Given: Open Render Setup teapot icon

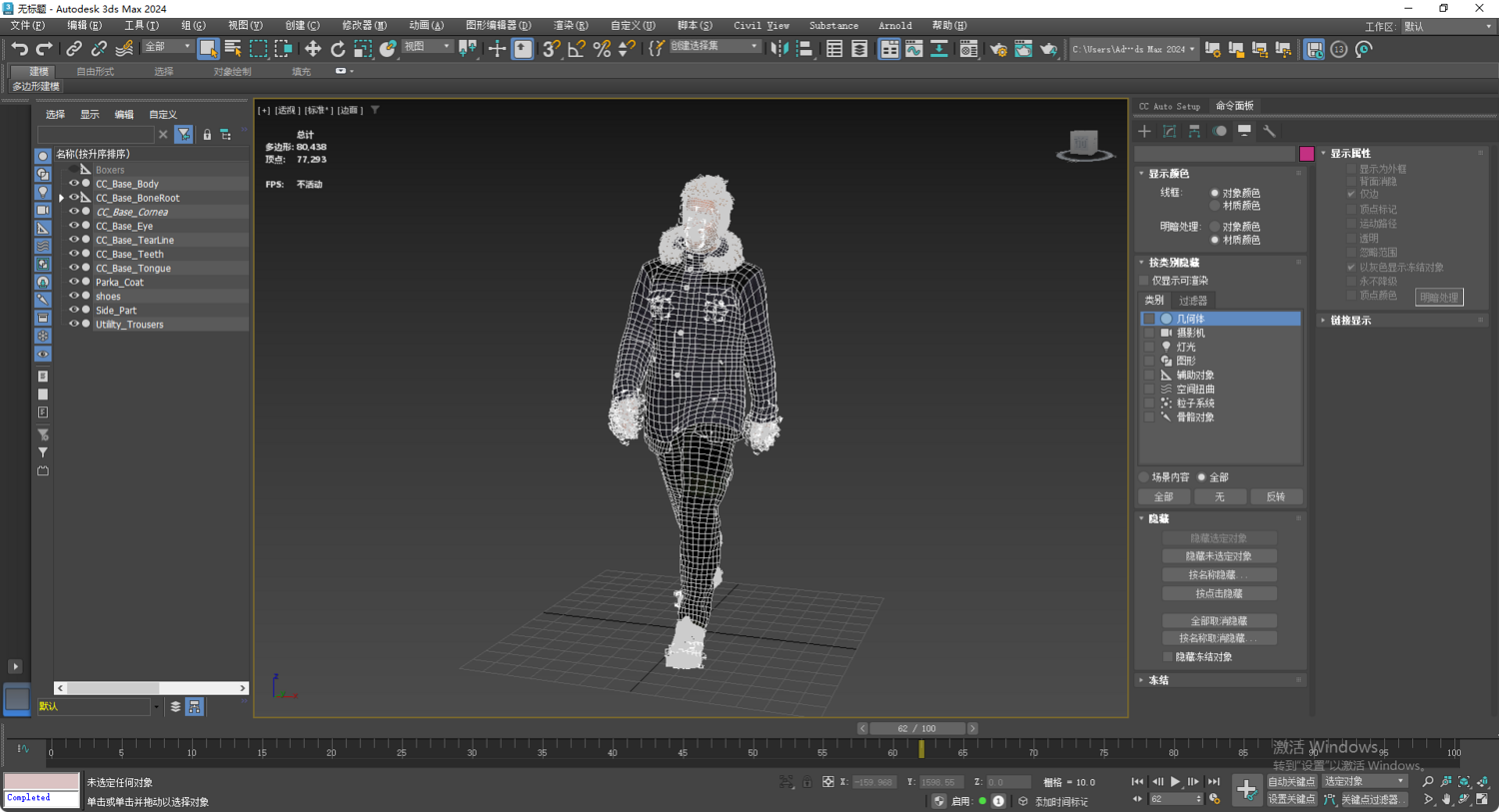Looking at the screenshot, I should (997, 49).
